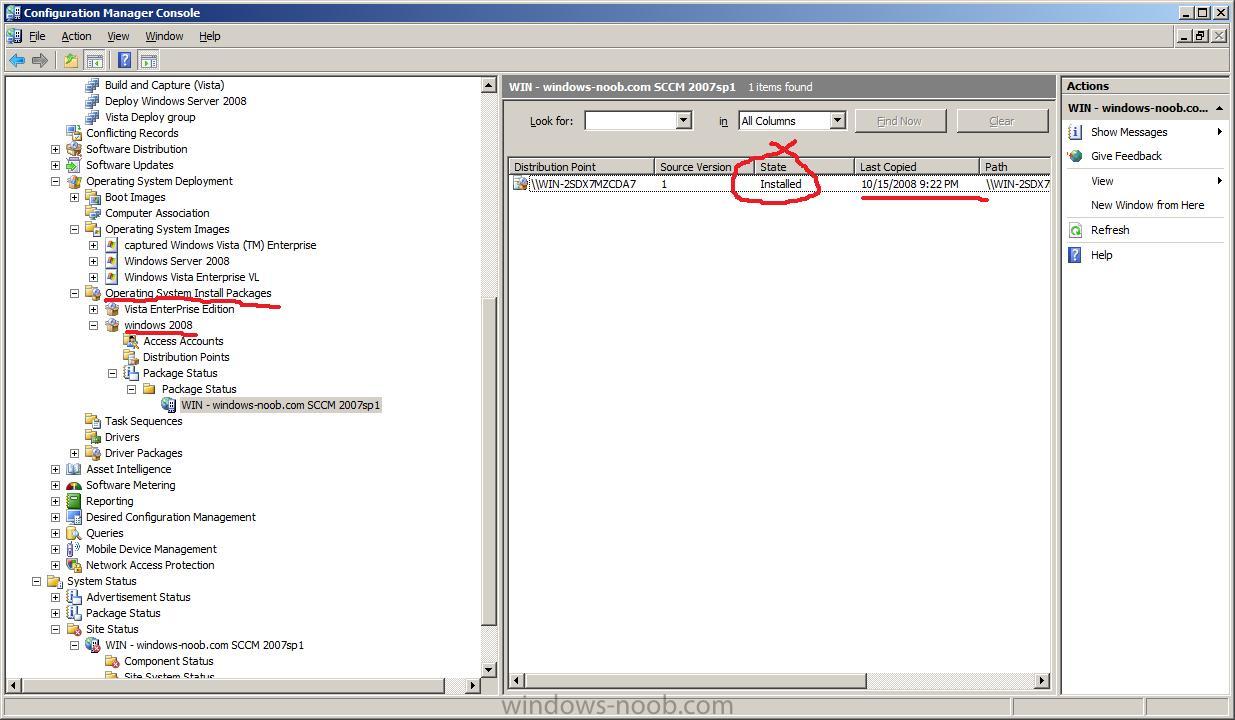Select the Software Metering node icon
The height and width of the screenshot is (720, 1235).
click(74, 485)
